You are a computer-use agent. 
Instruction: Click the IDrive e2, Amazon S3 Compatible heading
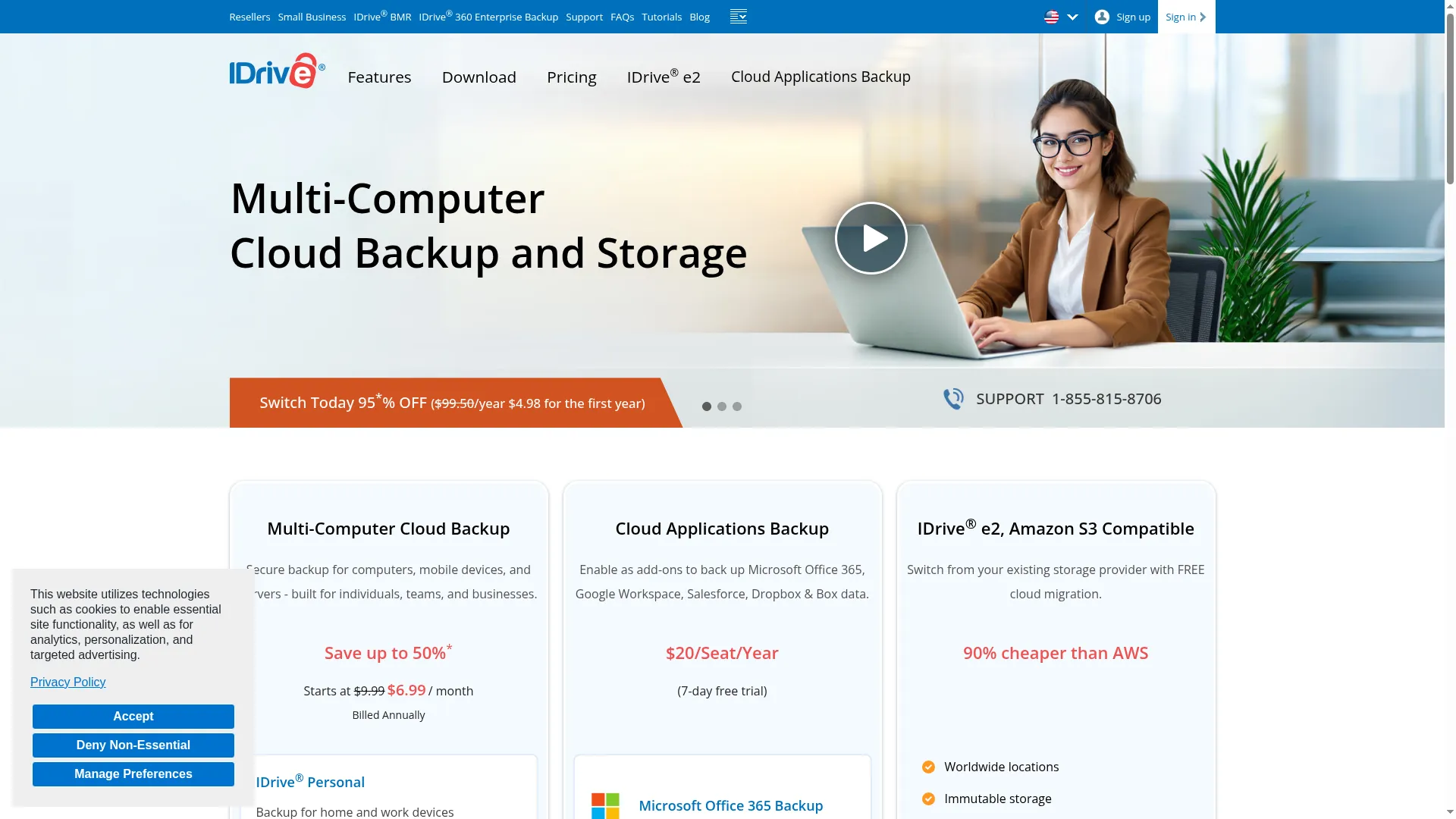pos(1056,528)
